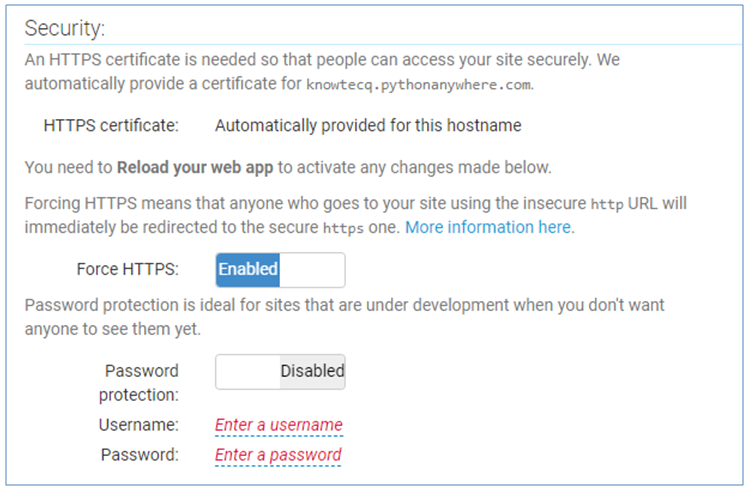The width and height of the screenshot is (745, 492).
Task: Click the knowtecq.pythonanywhere.com hostname text
Action: pos(420,84)
